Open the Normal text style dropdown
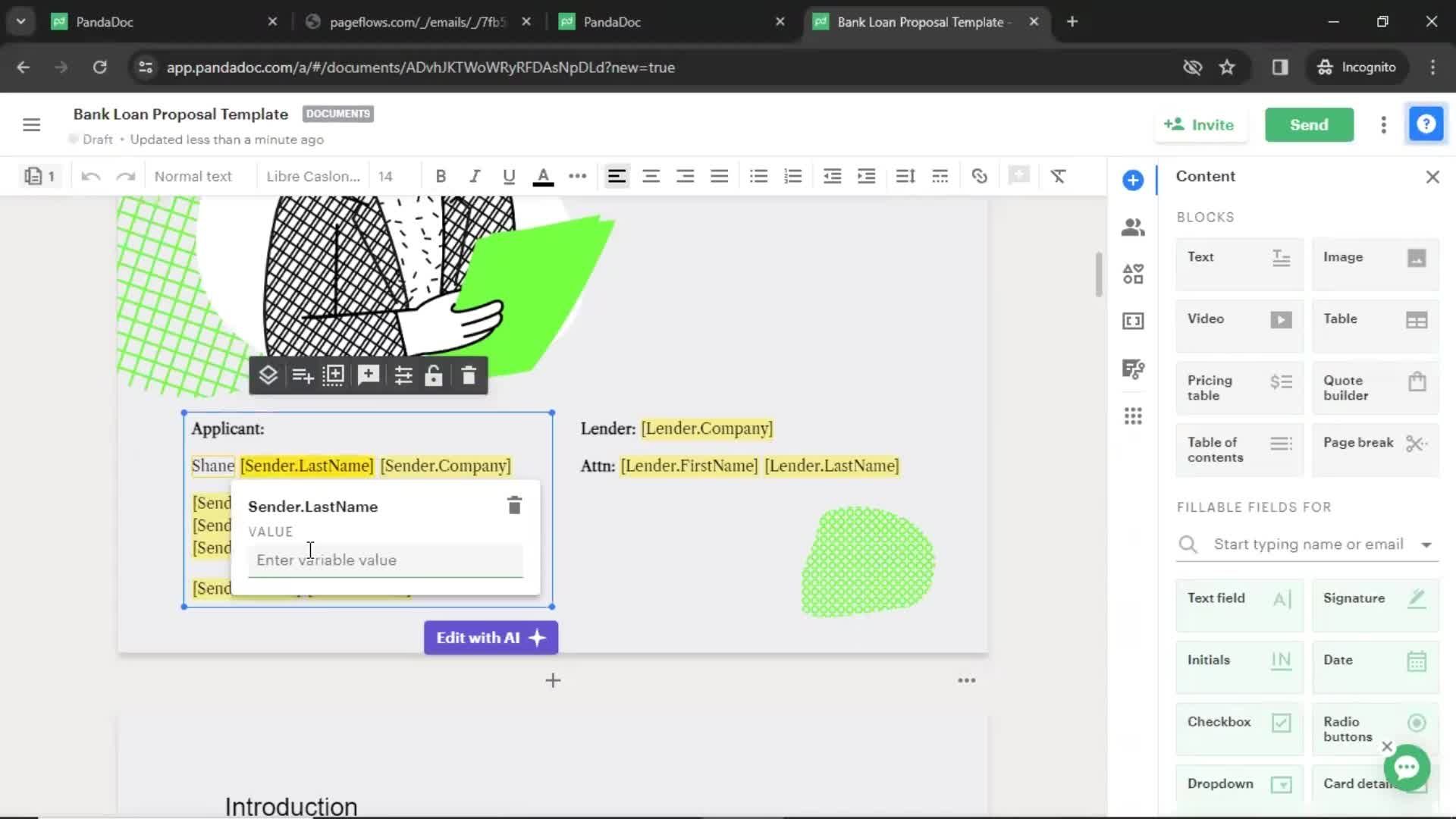The width and height of the screenshot is (1456, 819). pos(195,176)
